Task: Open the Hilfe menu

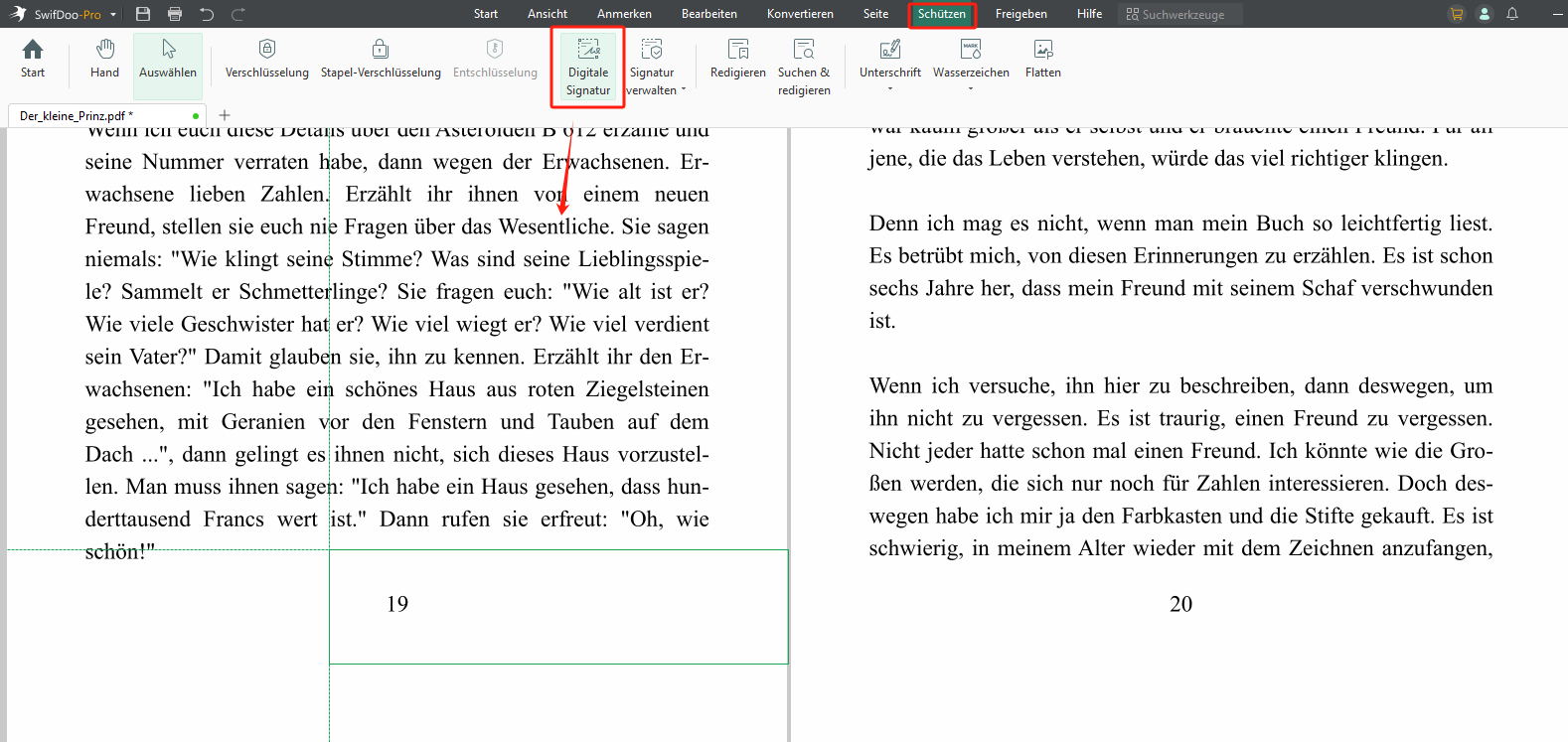Action: tap(1089, 14)
